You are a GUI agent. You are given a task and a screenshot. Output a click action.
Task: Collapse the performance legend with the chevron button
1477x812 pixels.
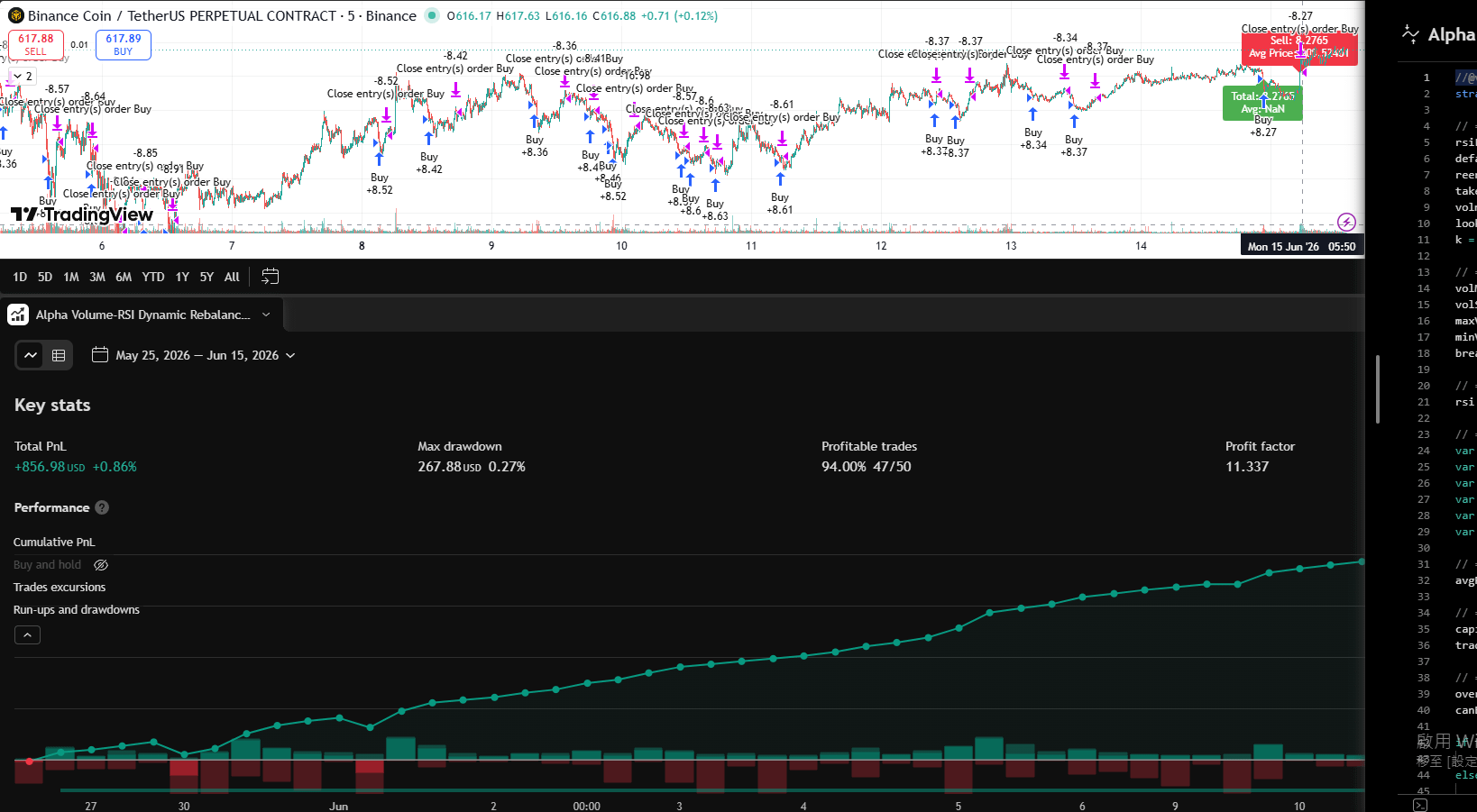click(28, 635)
